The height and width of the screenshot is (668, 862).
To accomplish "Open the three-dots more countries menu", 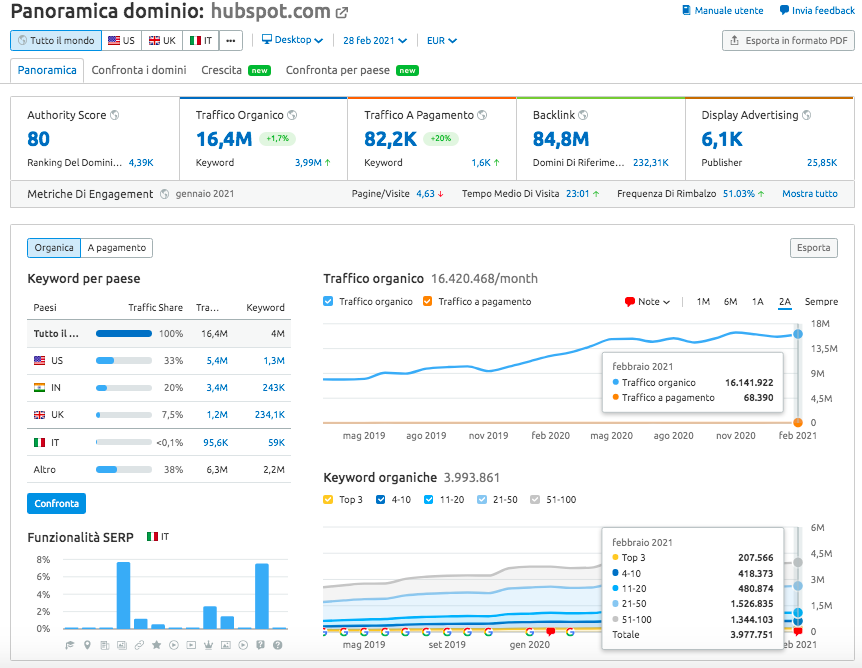I will 230,41.
